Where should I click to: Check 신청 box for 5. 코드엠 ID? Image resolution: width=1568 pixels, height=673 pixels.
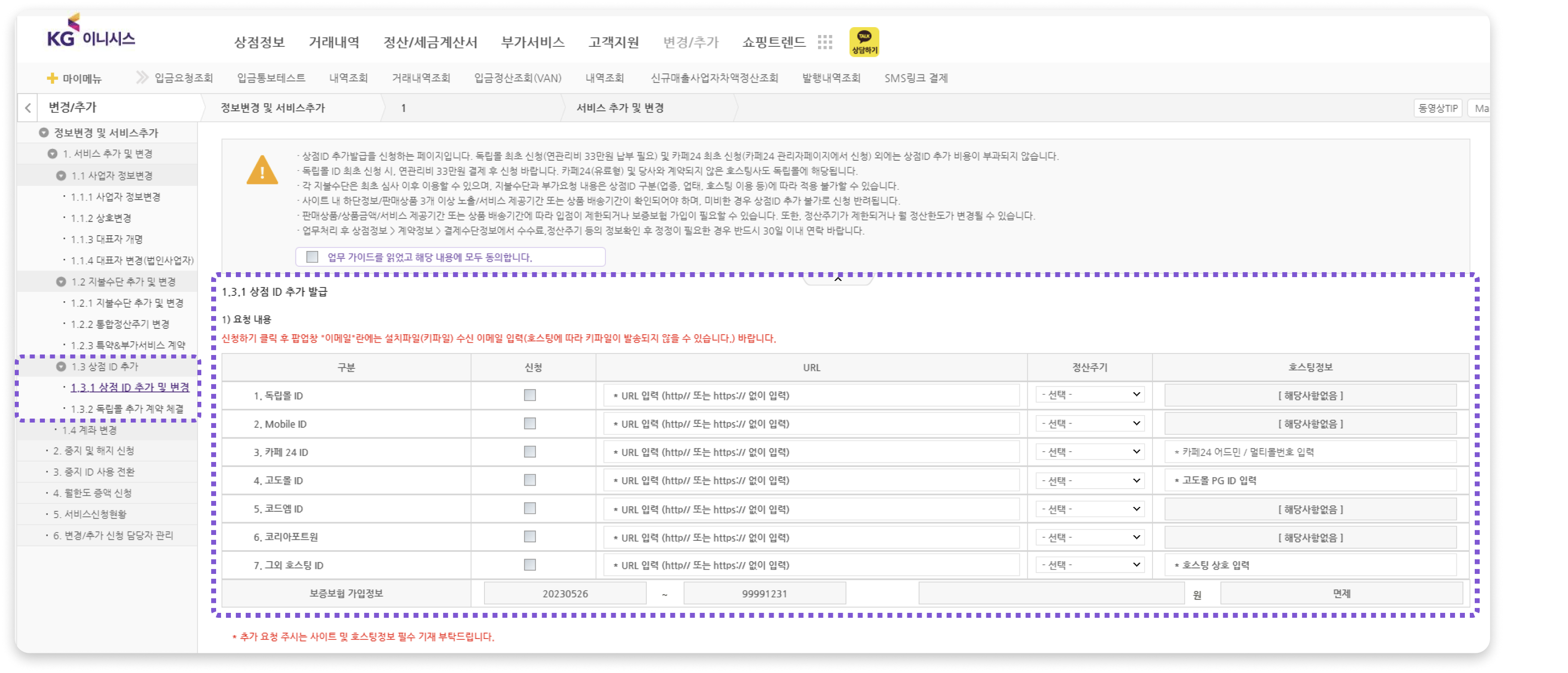[x=529, y=509]
